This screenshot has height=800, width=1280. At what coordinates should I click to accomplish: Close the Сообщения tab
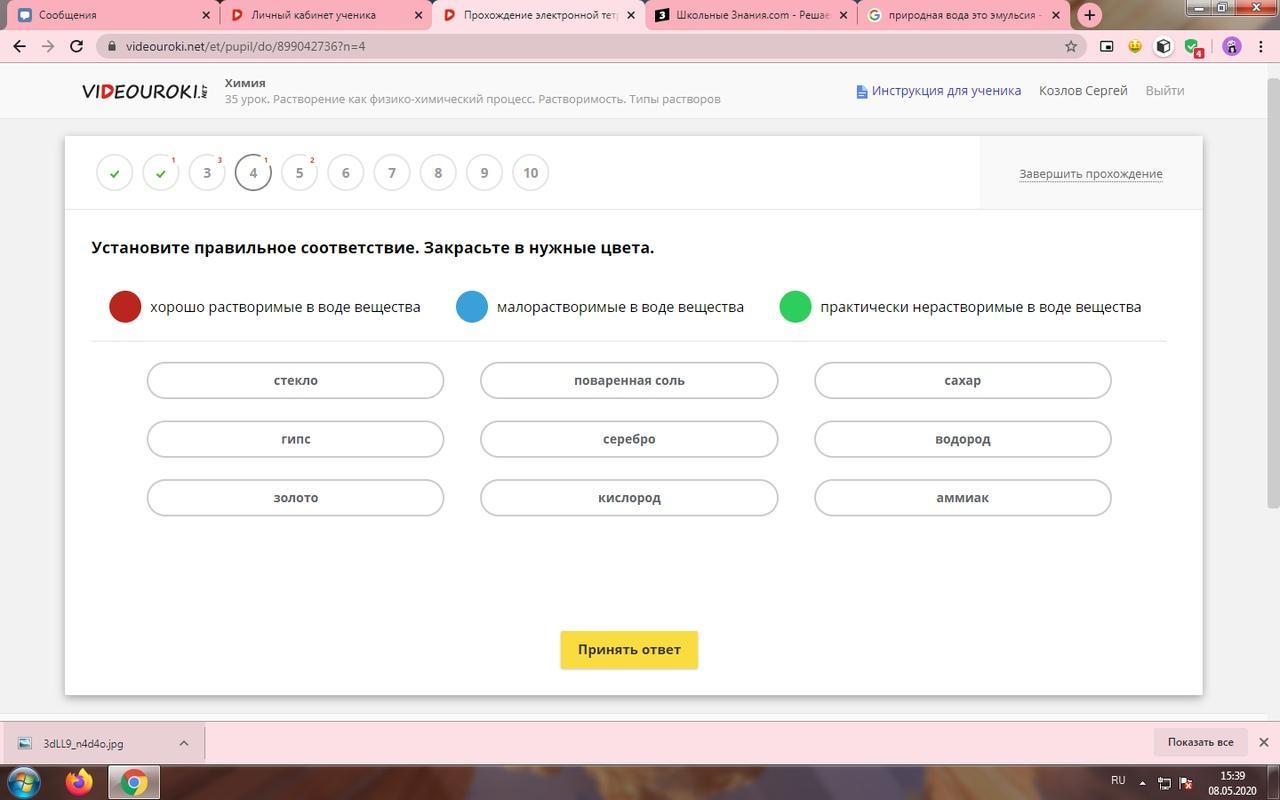(206, 15)
